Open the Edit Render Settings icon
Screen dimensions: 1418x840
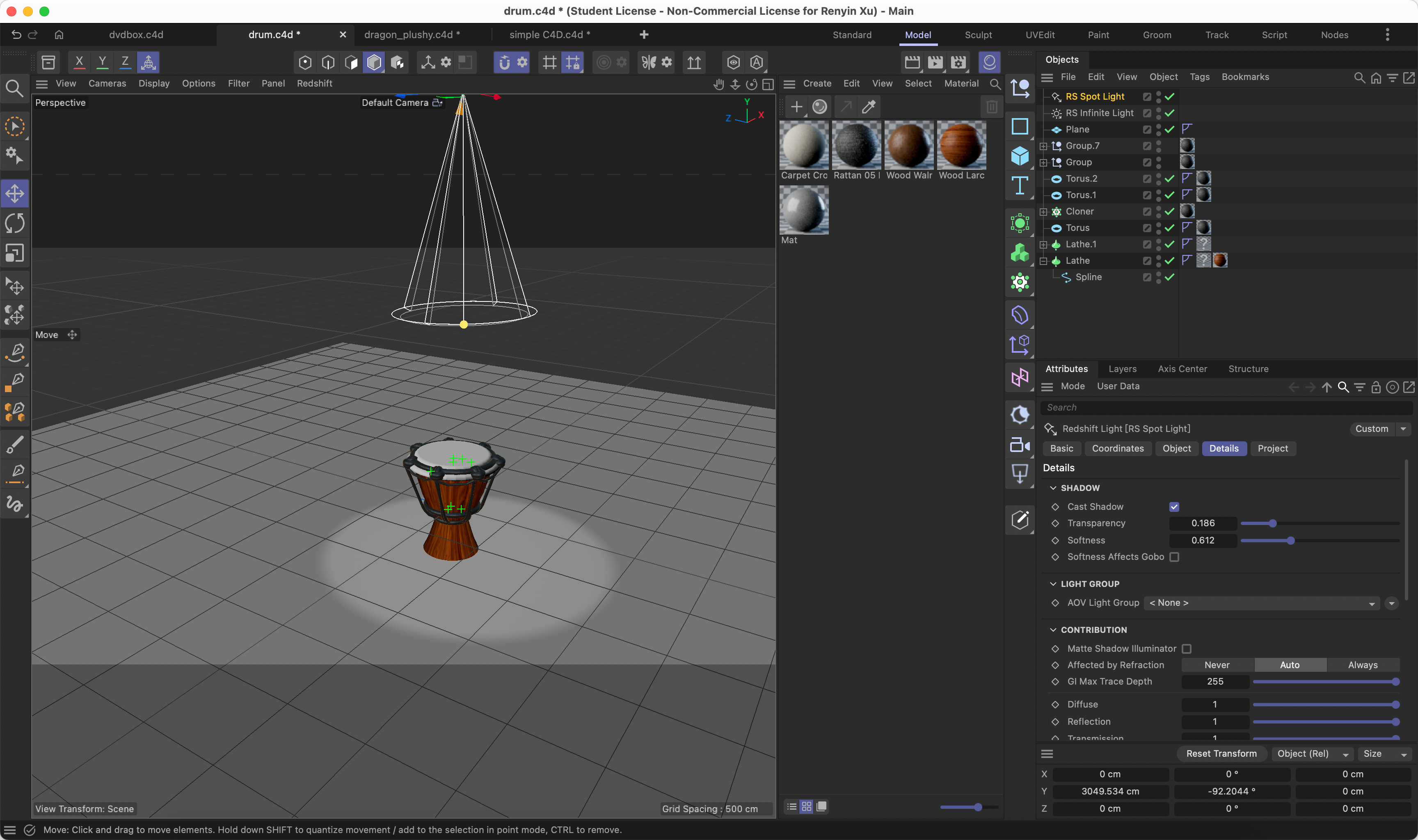tap(957, 62)
